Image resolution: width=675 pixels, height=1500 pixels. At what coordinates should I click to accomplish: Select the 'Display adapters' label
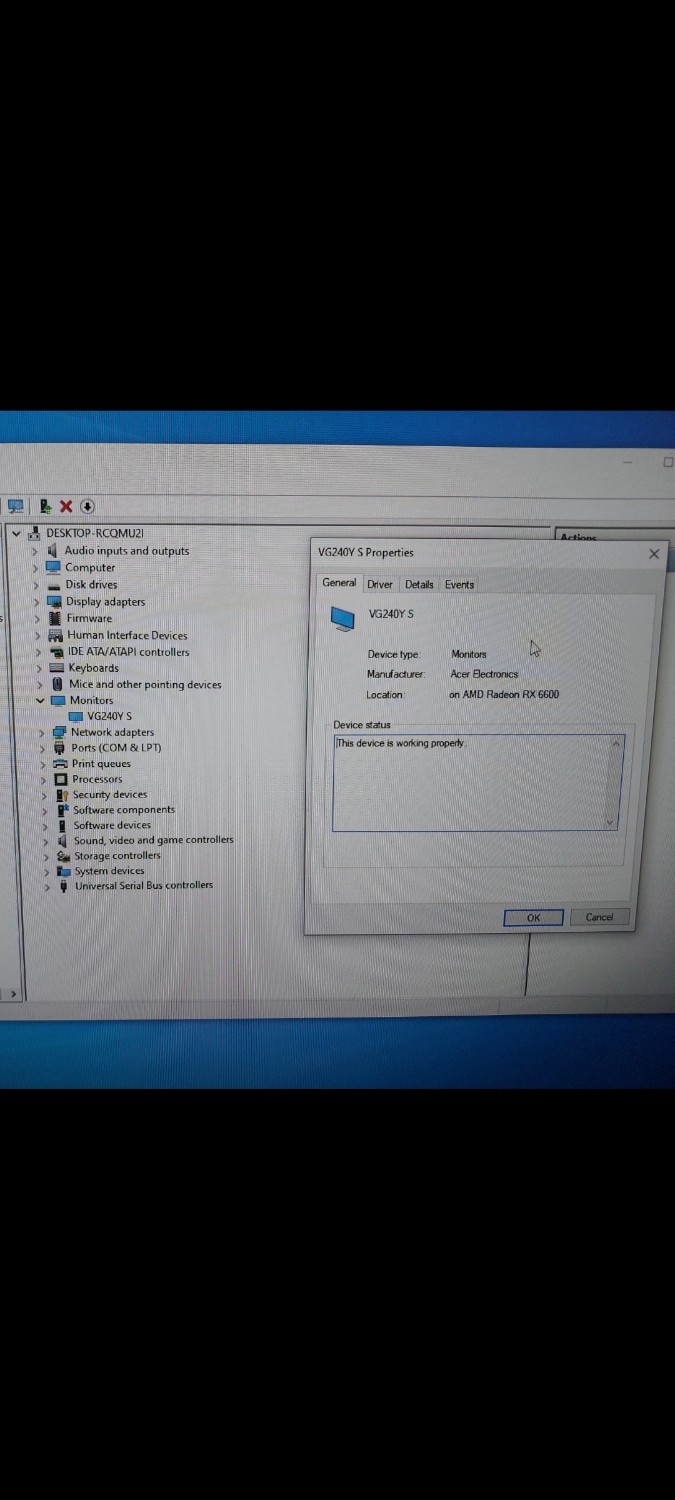pos(105,602)
